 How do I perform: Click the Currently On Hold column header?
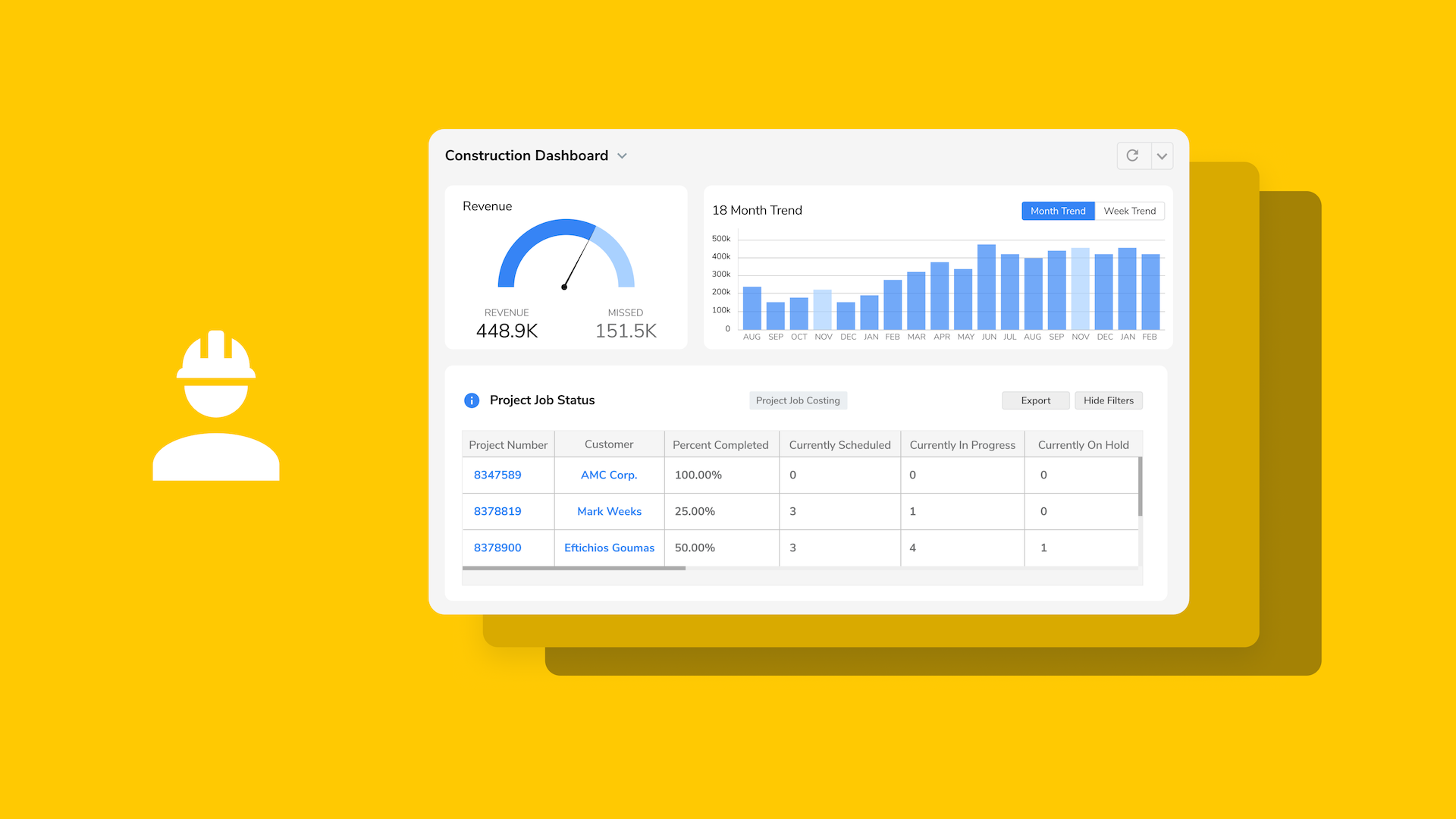(1083, 444)
